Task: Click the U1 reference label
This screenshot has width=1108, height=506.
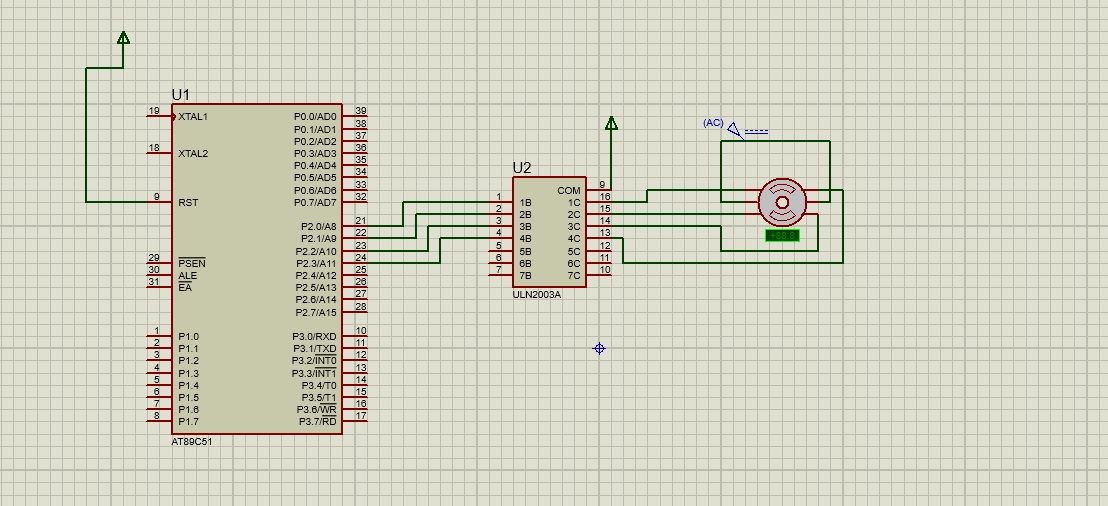Action: click(x=180, y=94)
